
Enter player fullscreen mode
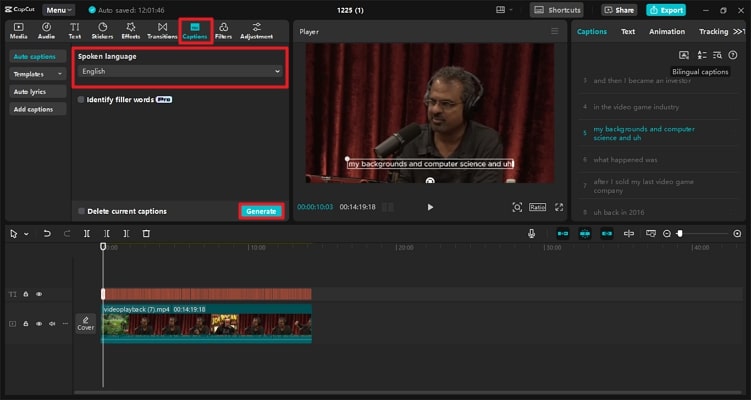[559, 207]
